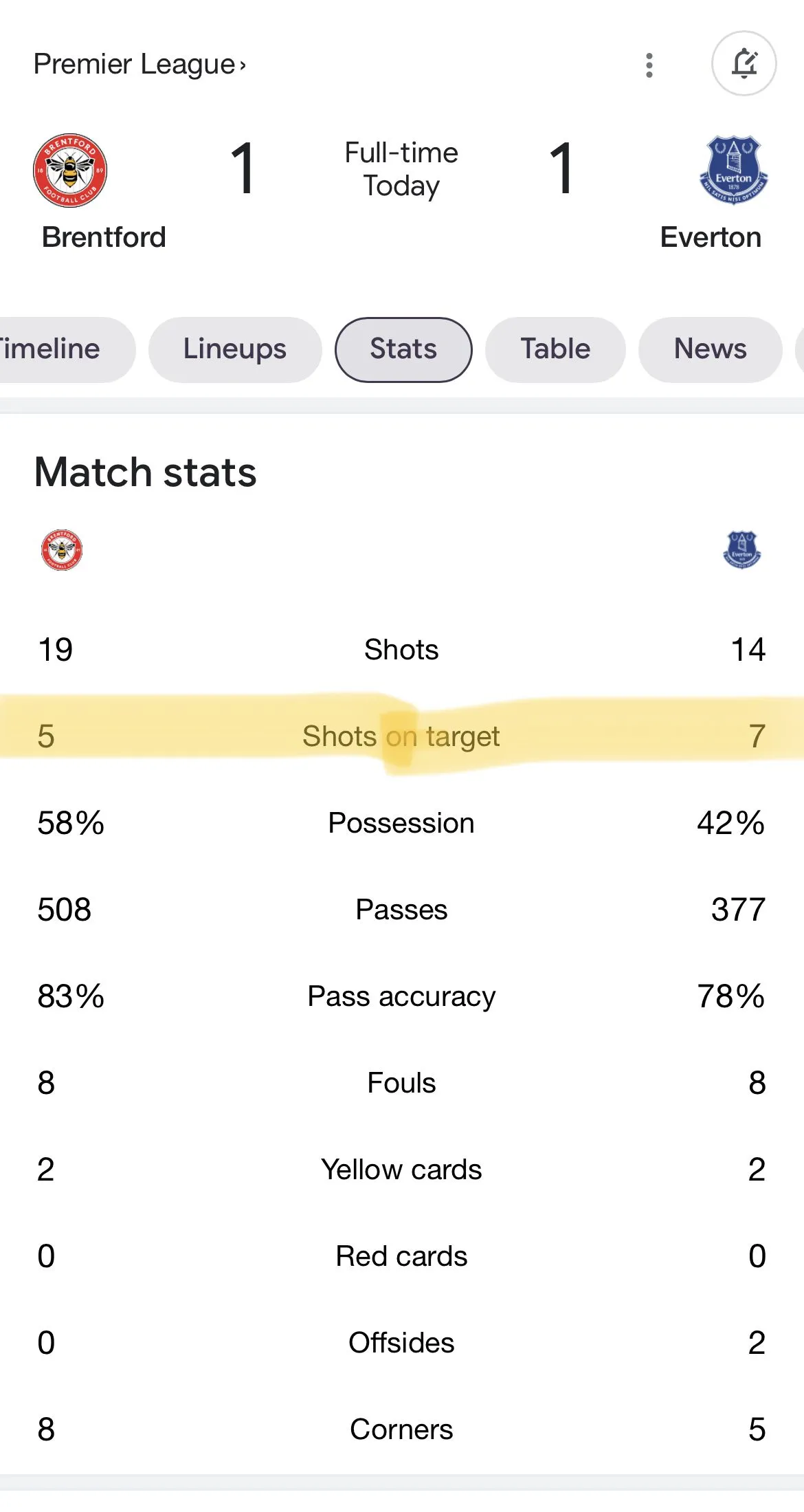Tap the Possession stat label
804x1512 pixels.
401,823
